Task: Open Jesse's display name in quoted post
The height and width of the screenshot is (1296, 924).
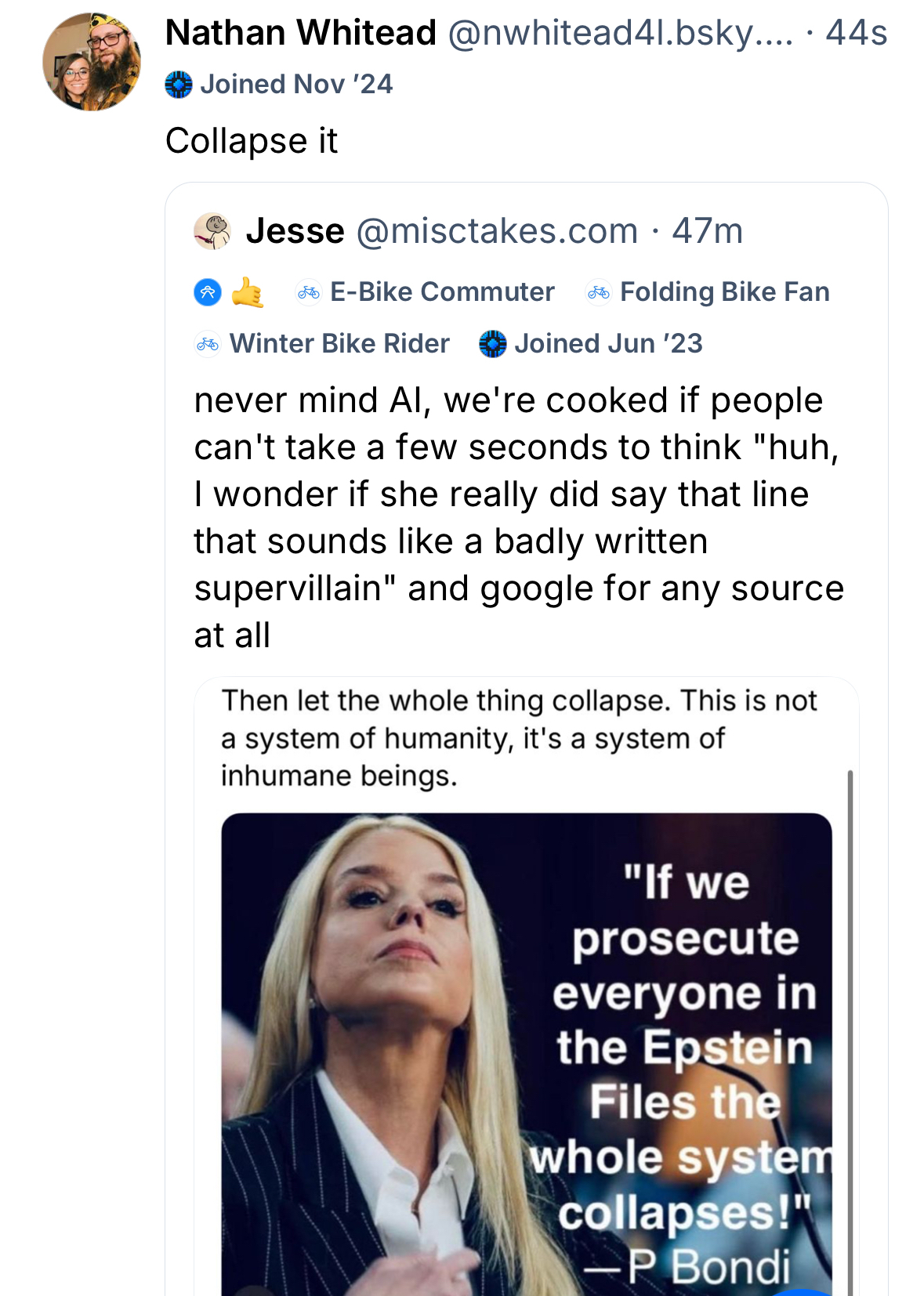Action: tap(295, 231)
